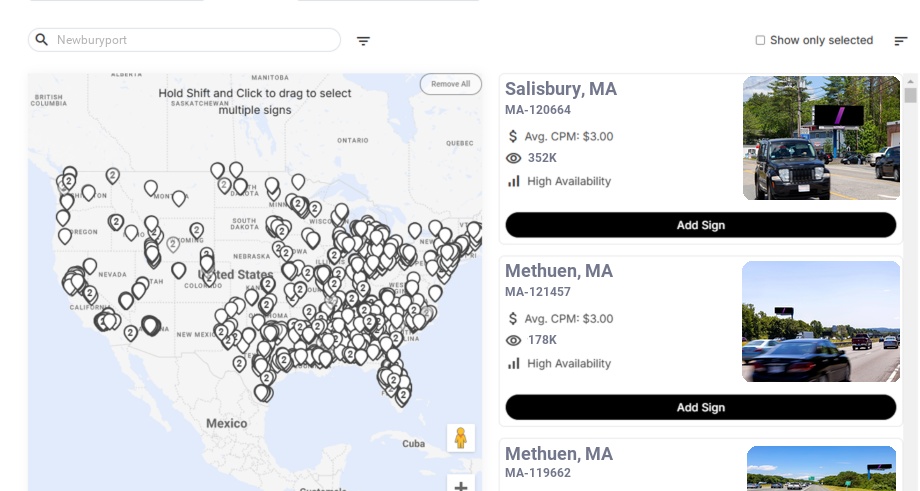Click Salisbury dollar sign CPM icon

click(x=514, y=136)
